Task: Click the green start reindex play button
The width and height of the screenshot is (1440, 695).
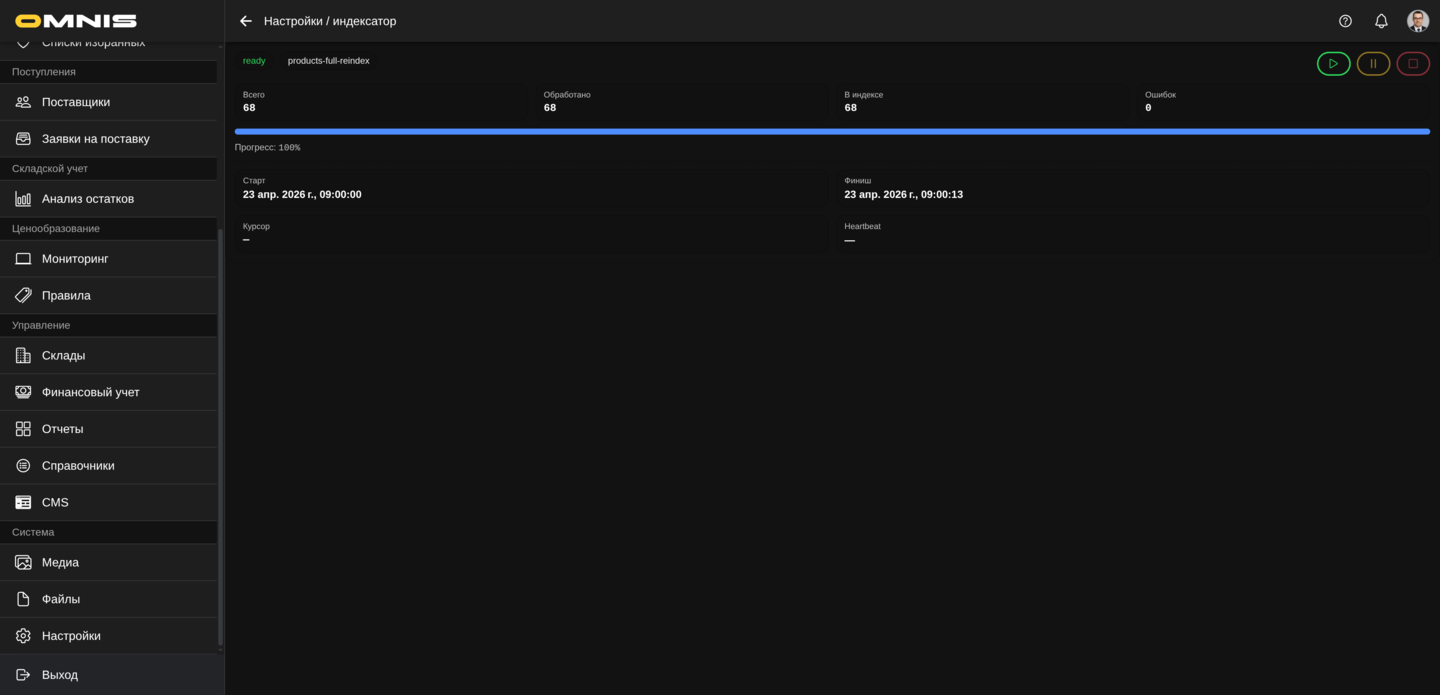Action: coord(1333,64)
